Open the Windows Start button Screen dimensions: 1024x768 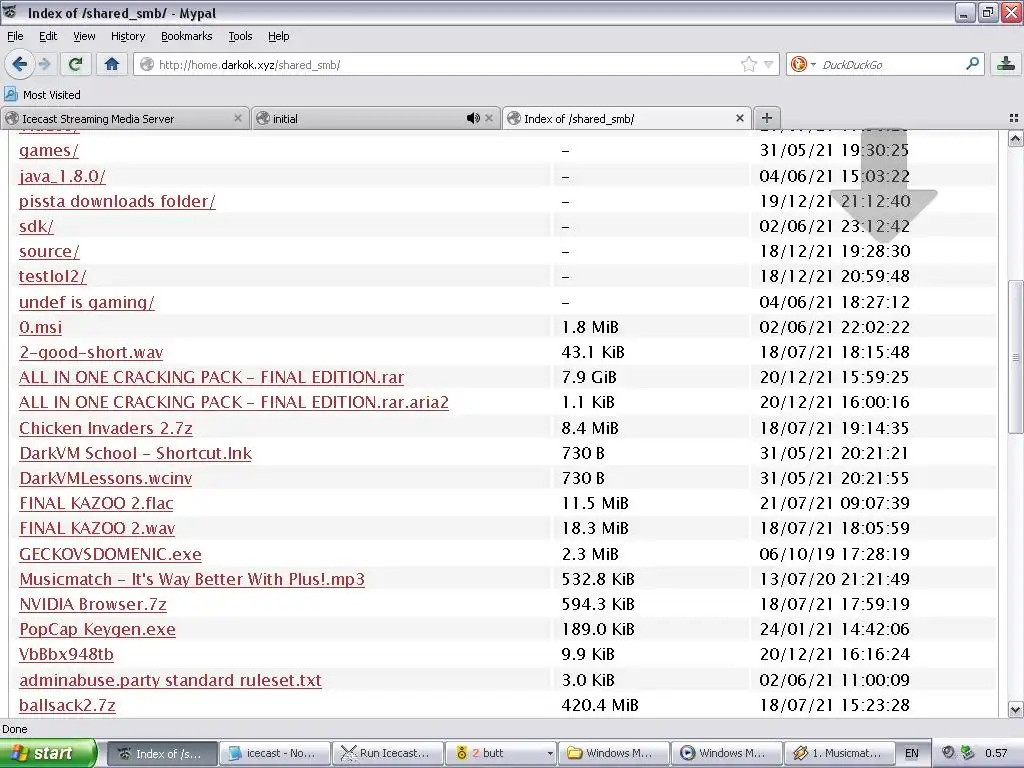click(x=48, y=753)
